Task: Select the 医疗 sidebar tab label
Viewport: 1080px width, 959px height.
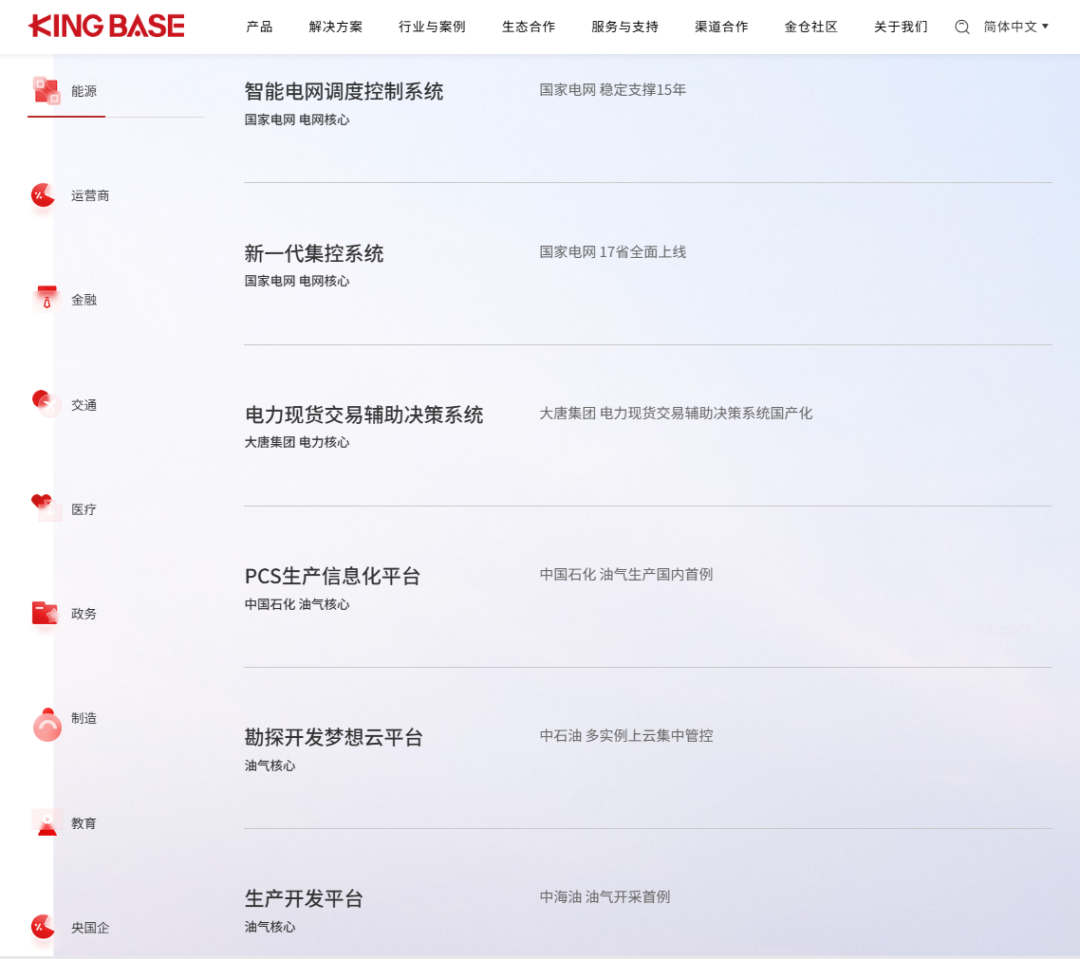Action: click(84, 509)
